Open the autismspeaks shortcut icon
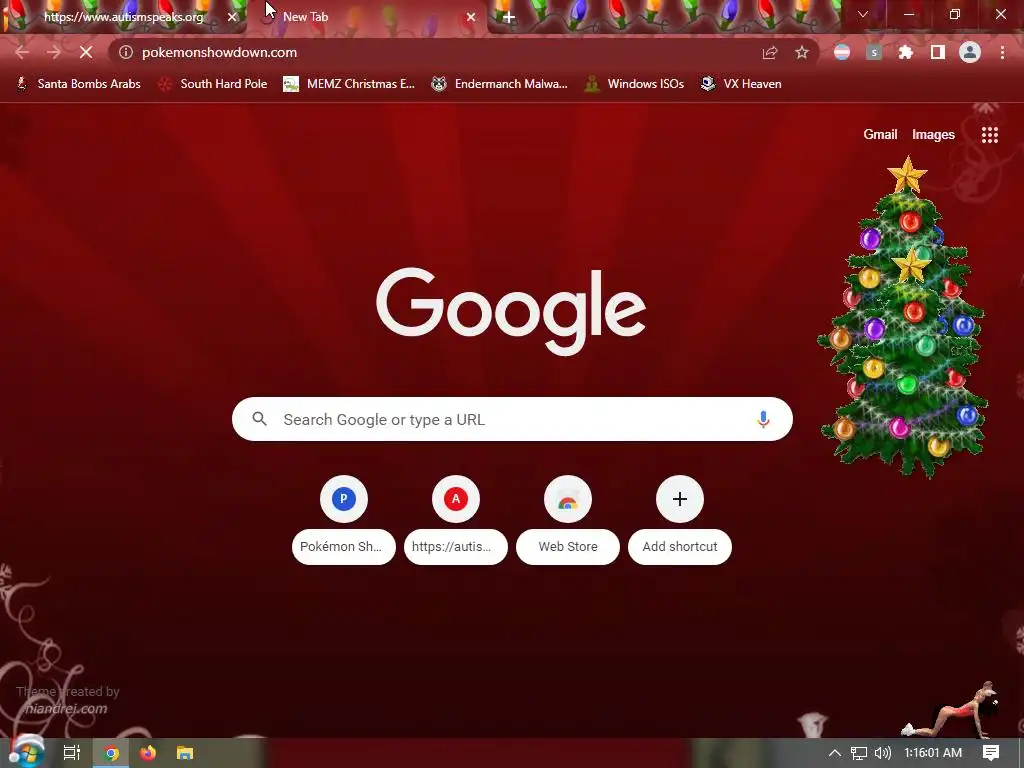1024x768 pixels. pyautogui.click(x=456, y=499)
